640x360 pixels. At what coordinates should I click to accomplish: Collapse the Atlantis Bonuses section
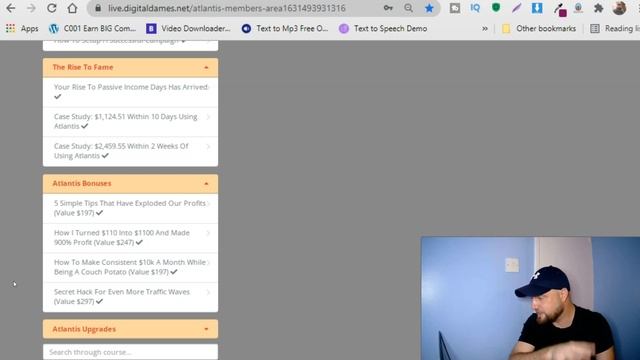(130, 184)
